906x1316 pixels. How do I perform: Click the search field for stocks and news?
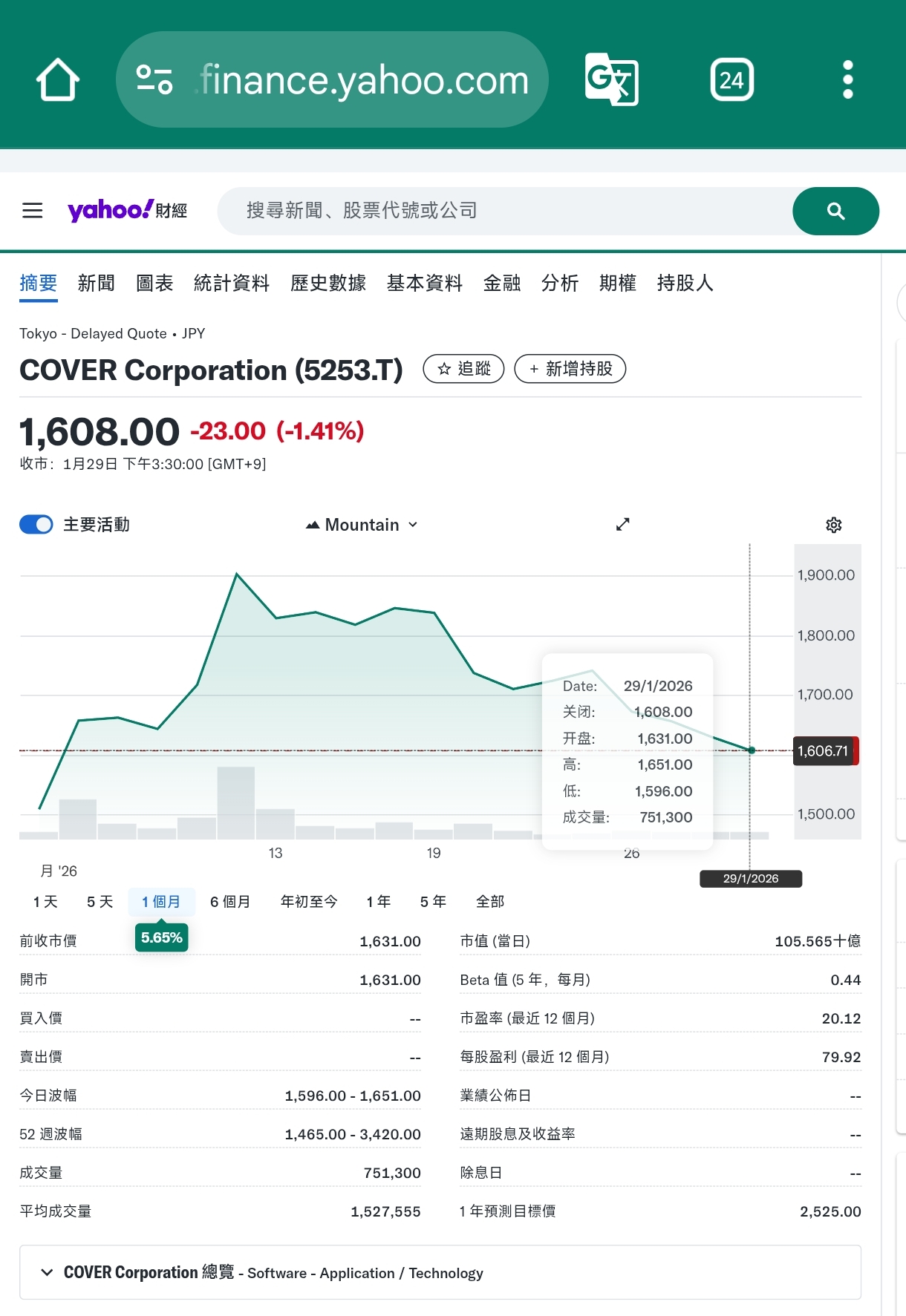pos(505,211)
